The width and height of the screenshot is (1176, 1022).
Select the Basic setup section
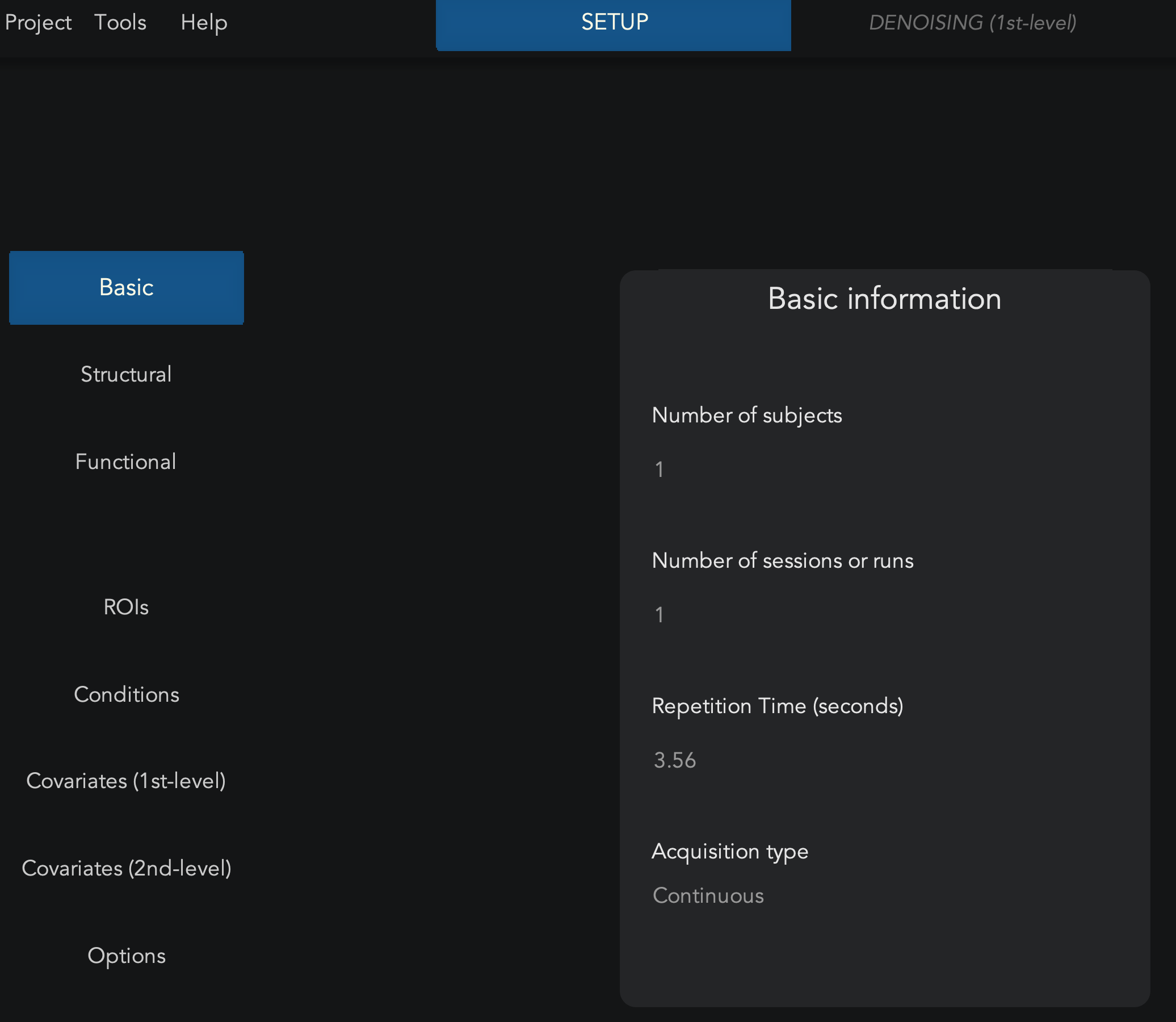tap(127, 287)
